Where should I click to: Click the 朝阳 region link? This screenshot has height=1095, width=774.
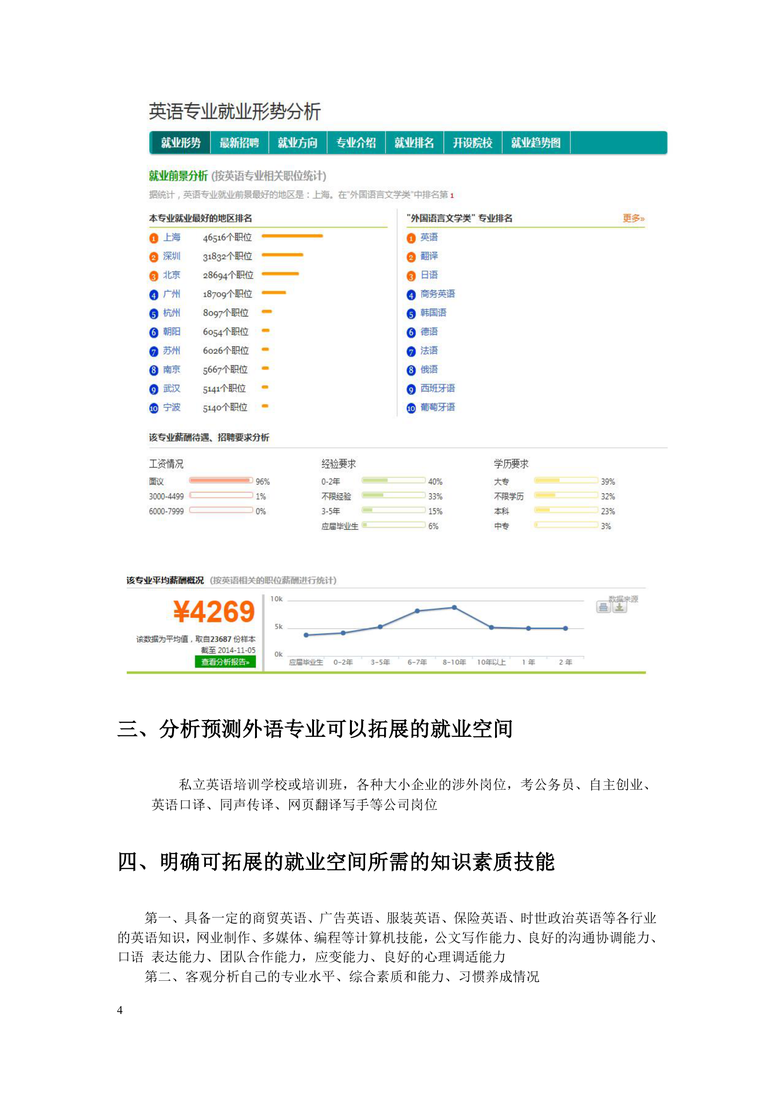pos(172,332)
